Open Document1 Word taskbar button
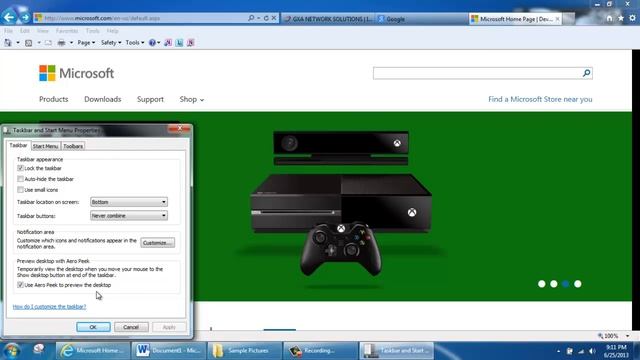This screenshot has width=640, height=360. coord(169,351)
